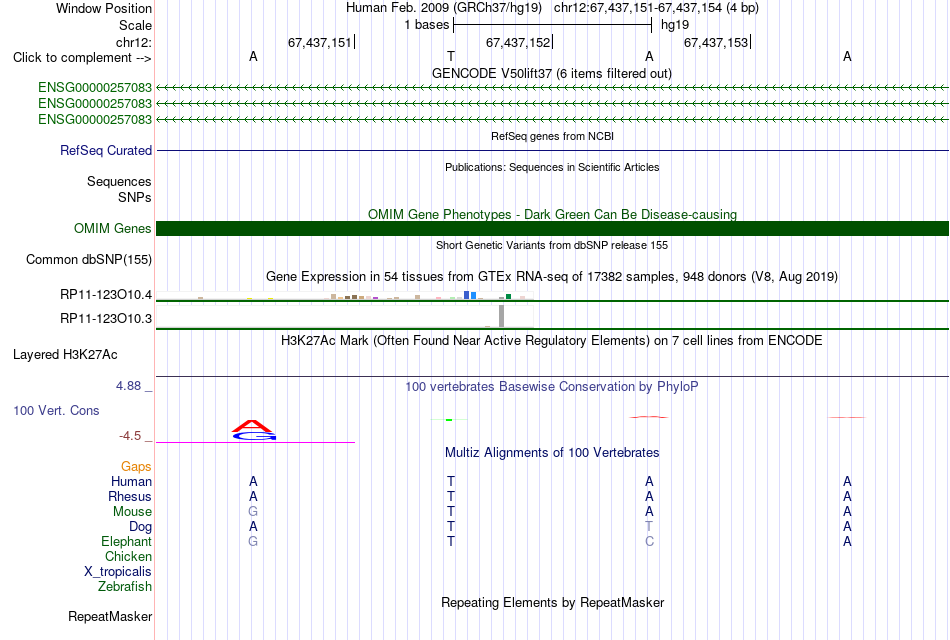
Task: Click the Common dbSNP(155) track label
Action: point(88,259)
